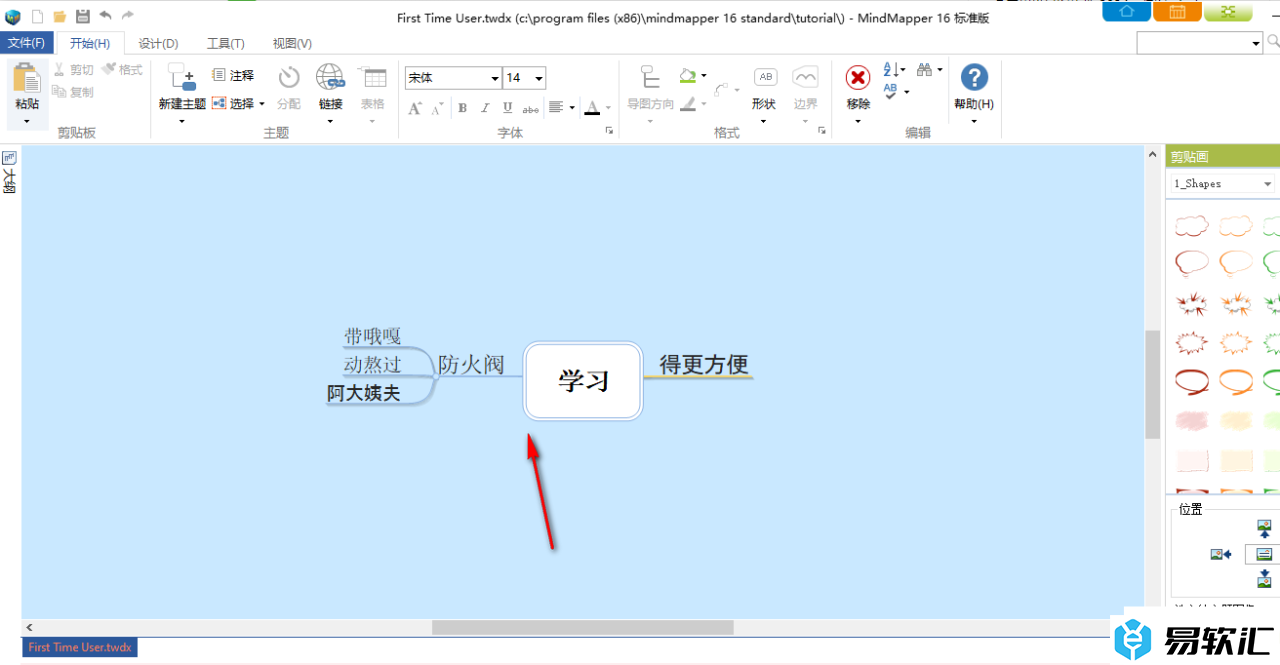Image resolution: width=1280 pixels, height=665 pixels.
Task: Click the green map view button in title bar
Action: click(1228, 11)
